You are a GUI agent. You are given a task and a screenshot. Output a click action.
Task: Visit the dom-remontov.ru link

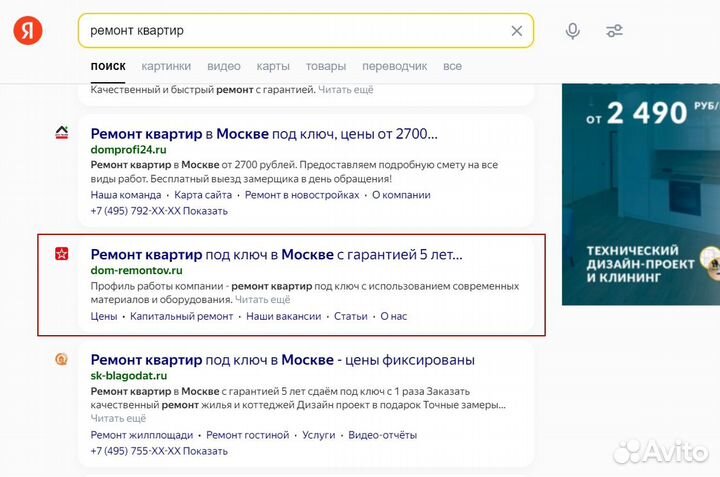tap(136, 270)
